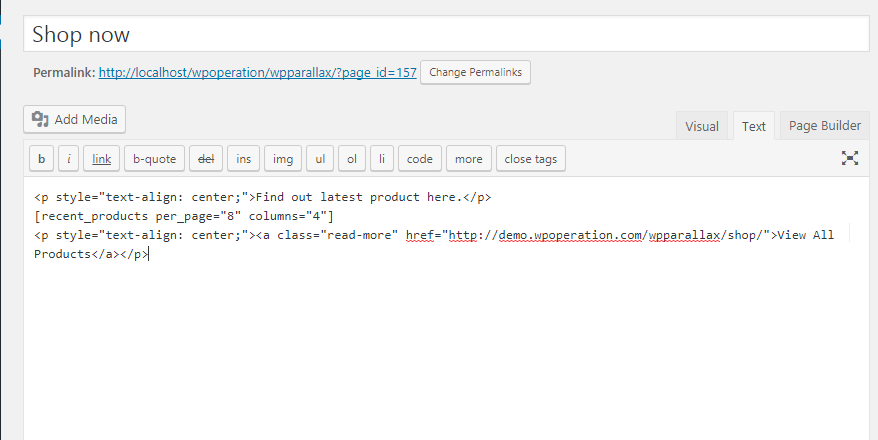Insert a link using the link button
This screenshot has width=878, height=440.
tap(102, 159)
